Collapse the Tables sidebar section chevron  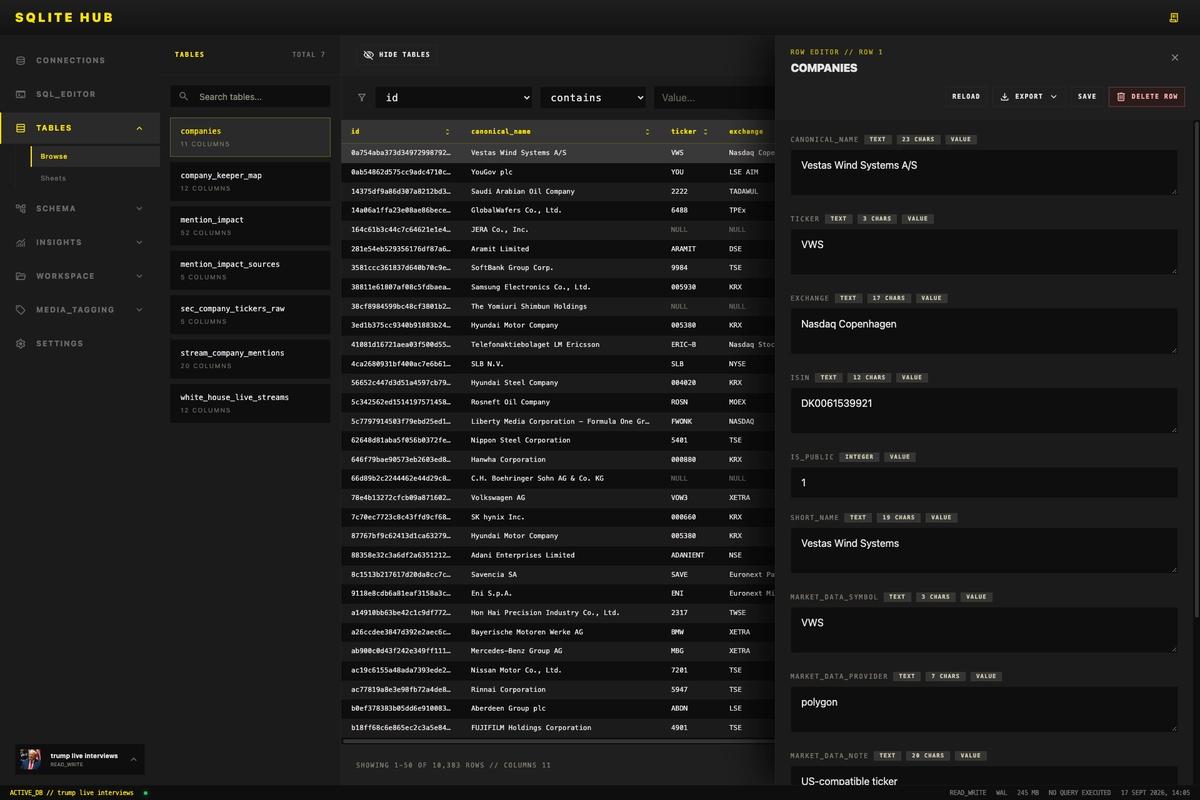coord(139,128)
